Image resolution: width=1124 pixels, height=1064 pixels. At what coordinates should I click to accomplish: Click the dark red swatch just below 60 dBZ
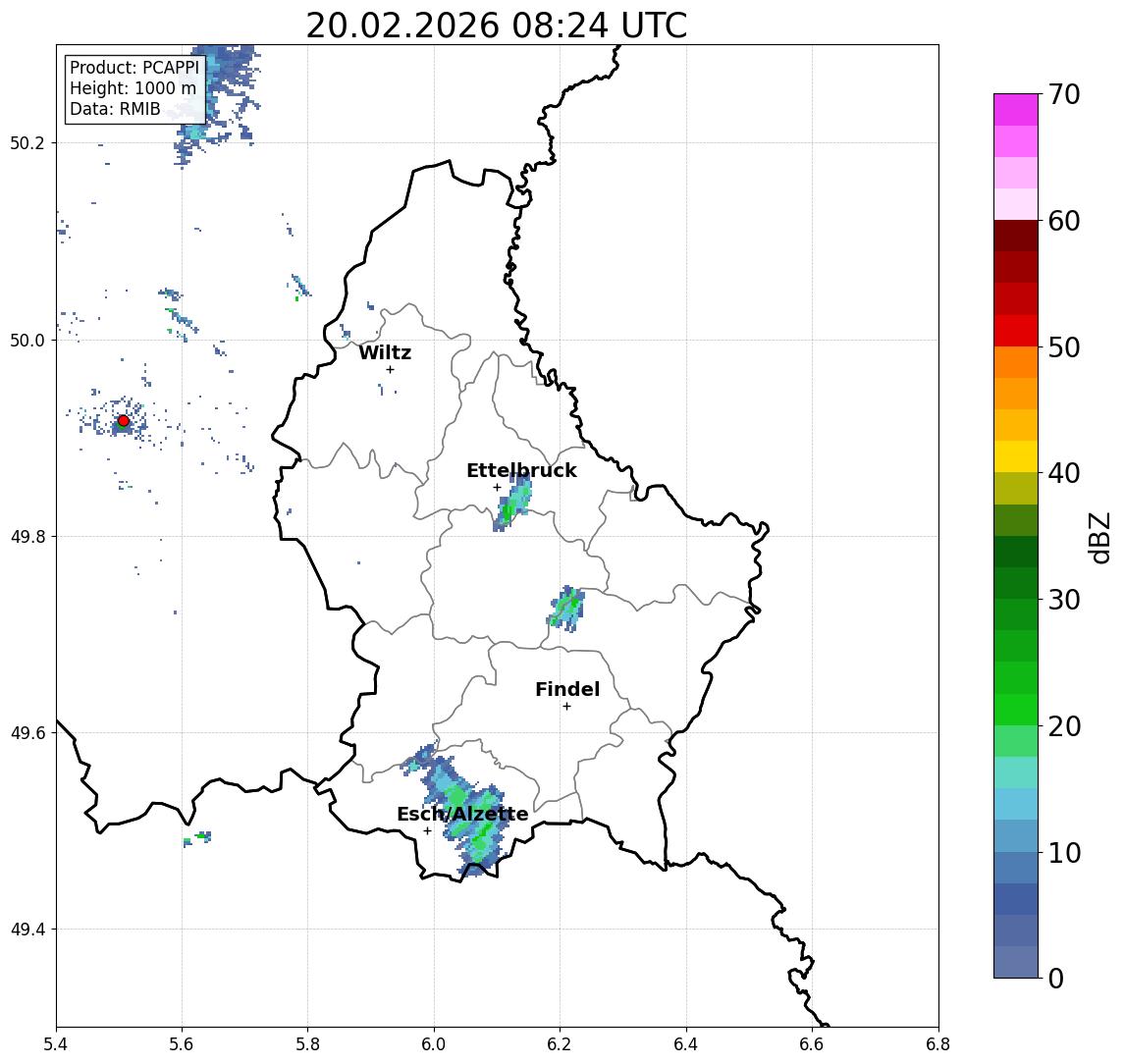pyautogui.click(x=1016, y=236)
